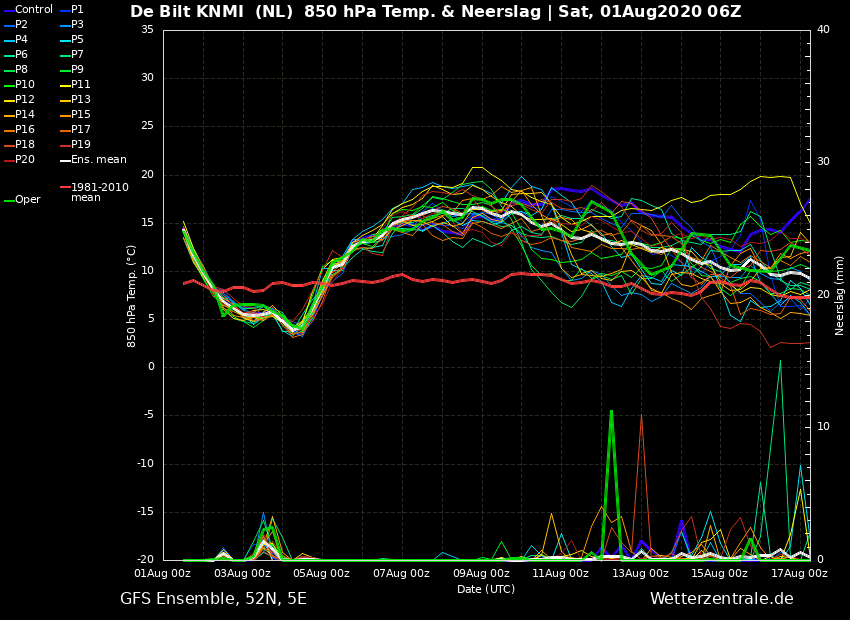This screenshot has height=620, width=850.
Task: Click the 850 hPa Temp. (°C) axis label
Action: coord(132,295)
